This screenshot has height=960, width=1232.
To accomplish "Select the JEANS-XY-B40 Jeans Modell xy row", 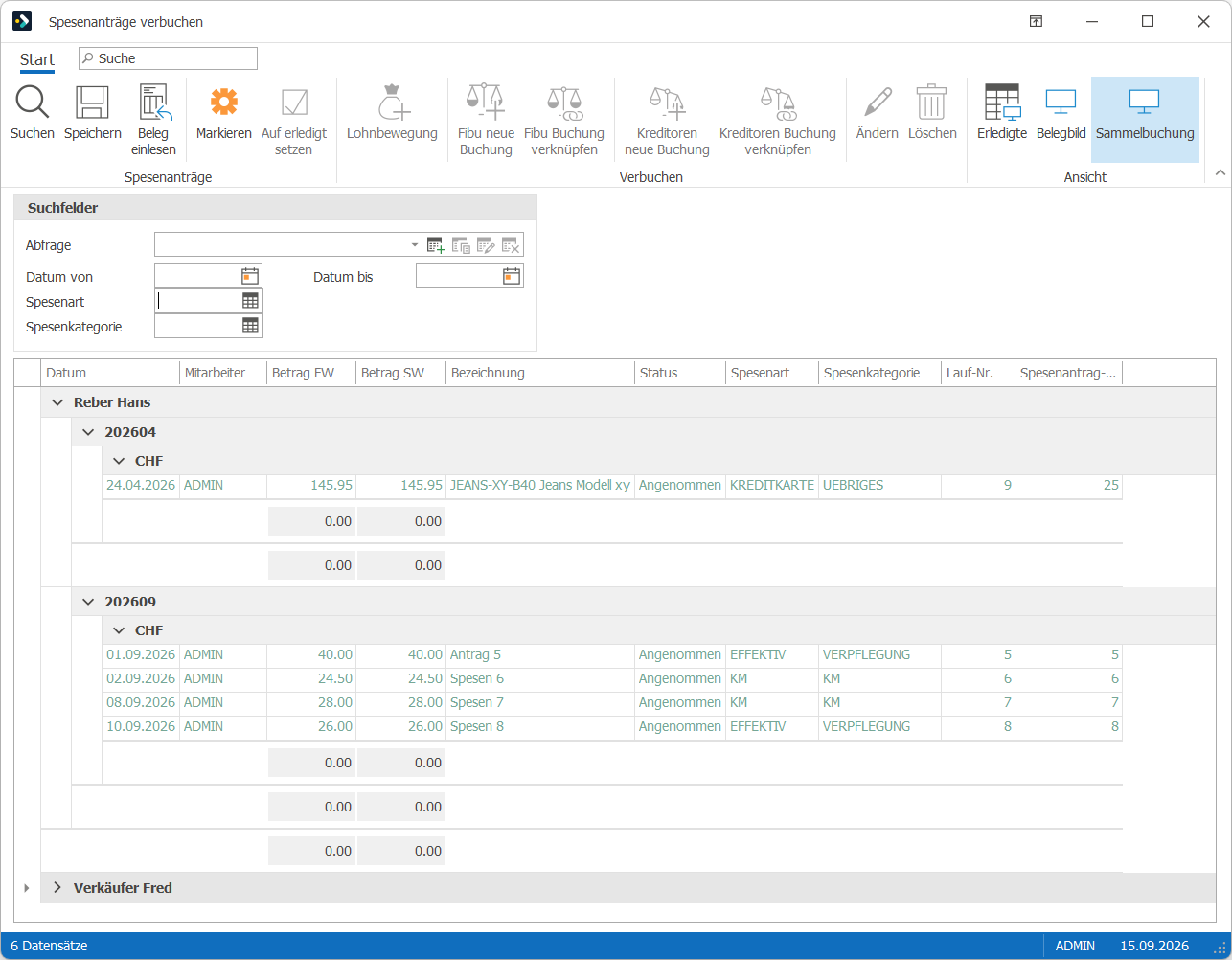I will pos(612,485).
